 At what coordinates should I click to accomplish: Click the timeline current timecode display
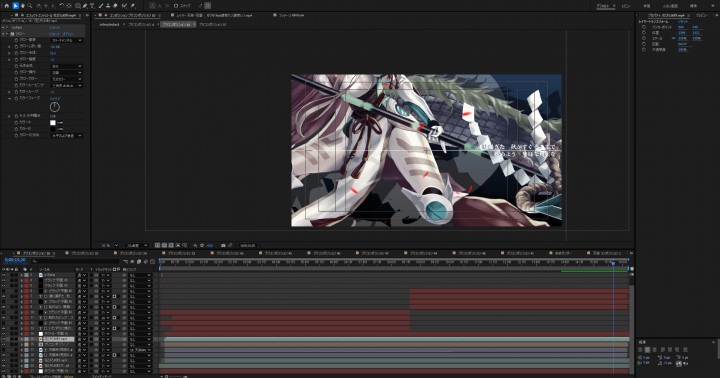15,260
